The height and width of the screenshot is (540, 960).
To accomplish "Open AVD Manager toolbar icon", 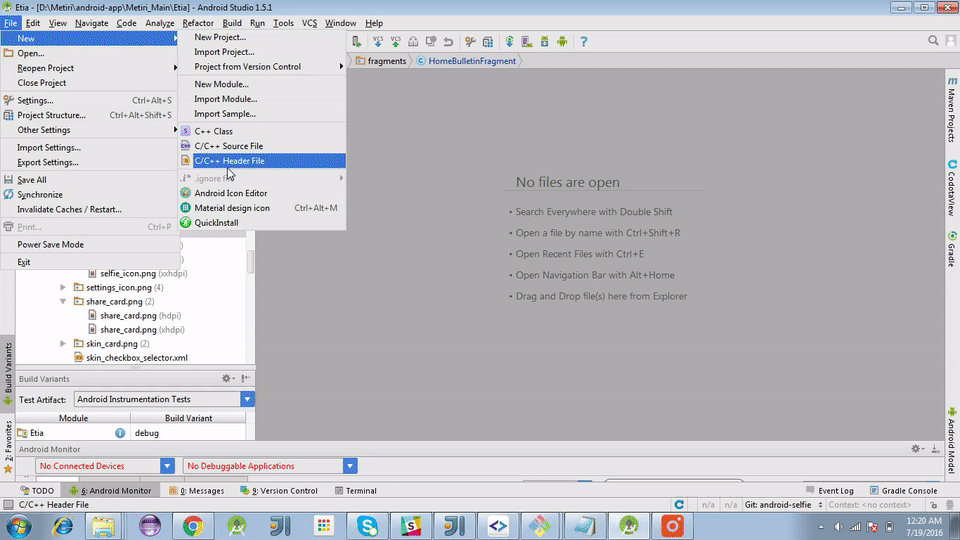I will click(527, 42).
